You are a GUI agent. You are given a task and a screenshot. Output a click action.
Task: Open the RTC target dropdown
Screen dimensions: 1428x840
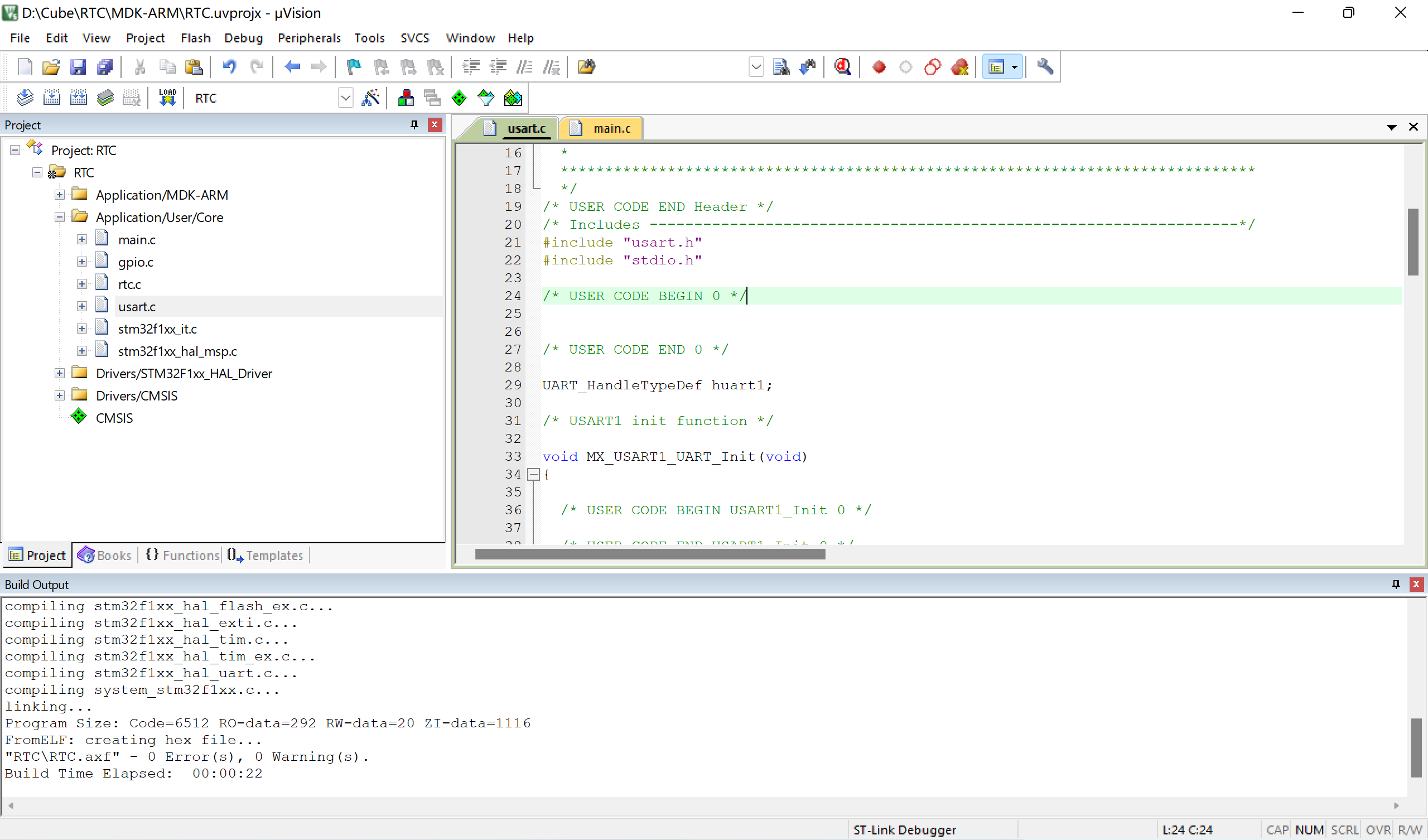[346, 98]
